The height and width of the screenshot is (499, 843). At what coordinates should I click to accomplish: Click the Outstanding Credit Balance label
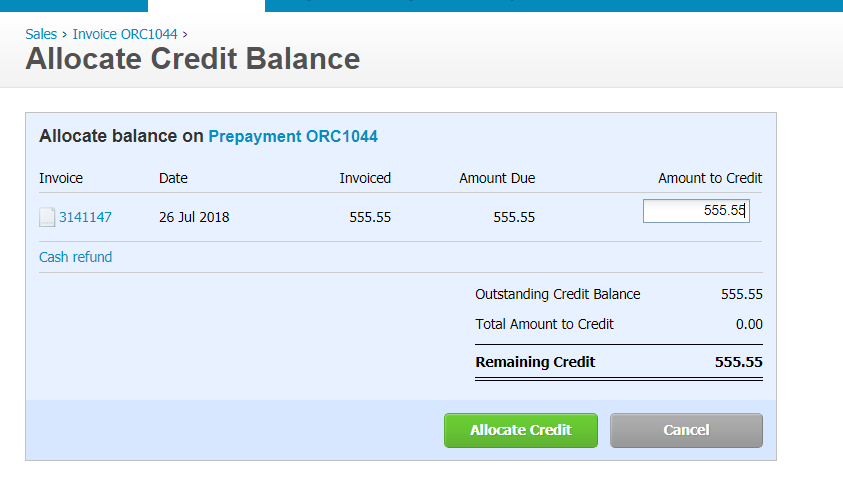558,294
